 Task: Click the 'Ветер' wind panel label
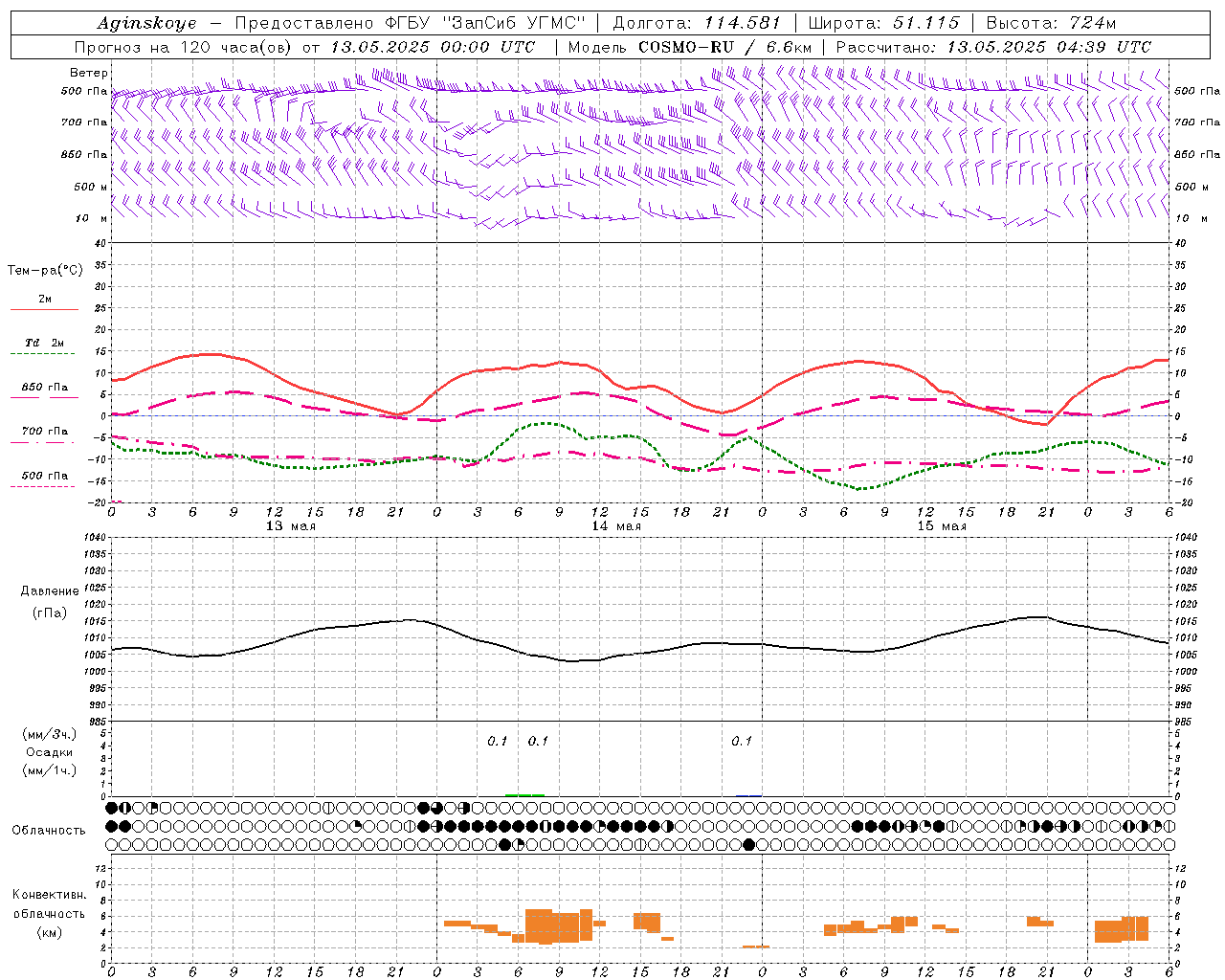(x=89, y=73)
